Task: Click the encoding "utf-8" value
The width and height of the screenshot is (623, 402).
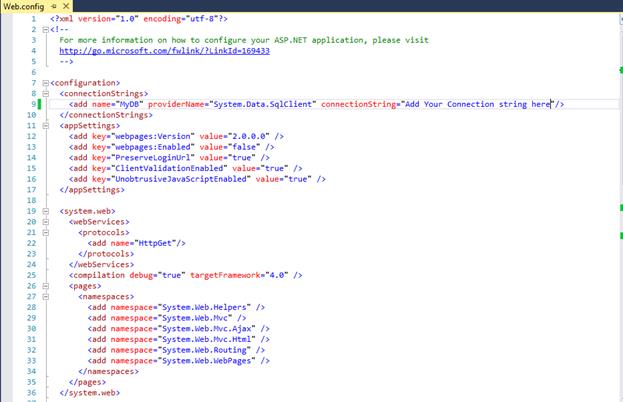Action: 202,19
